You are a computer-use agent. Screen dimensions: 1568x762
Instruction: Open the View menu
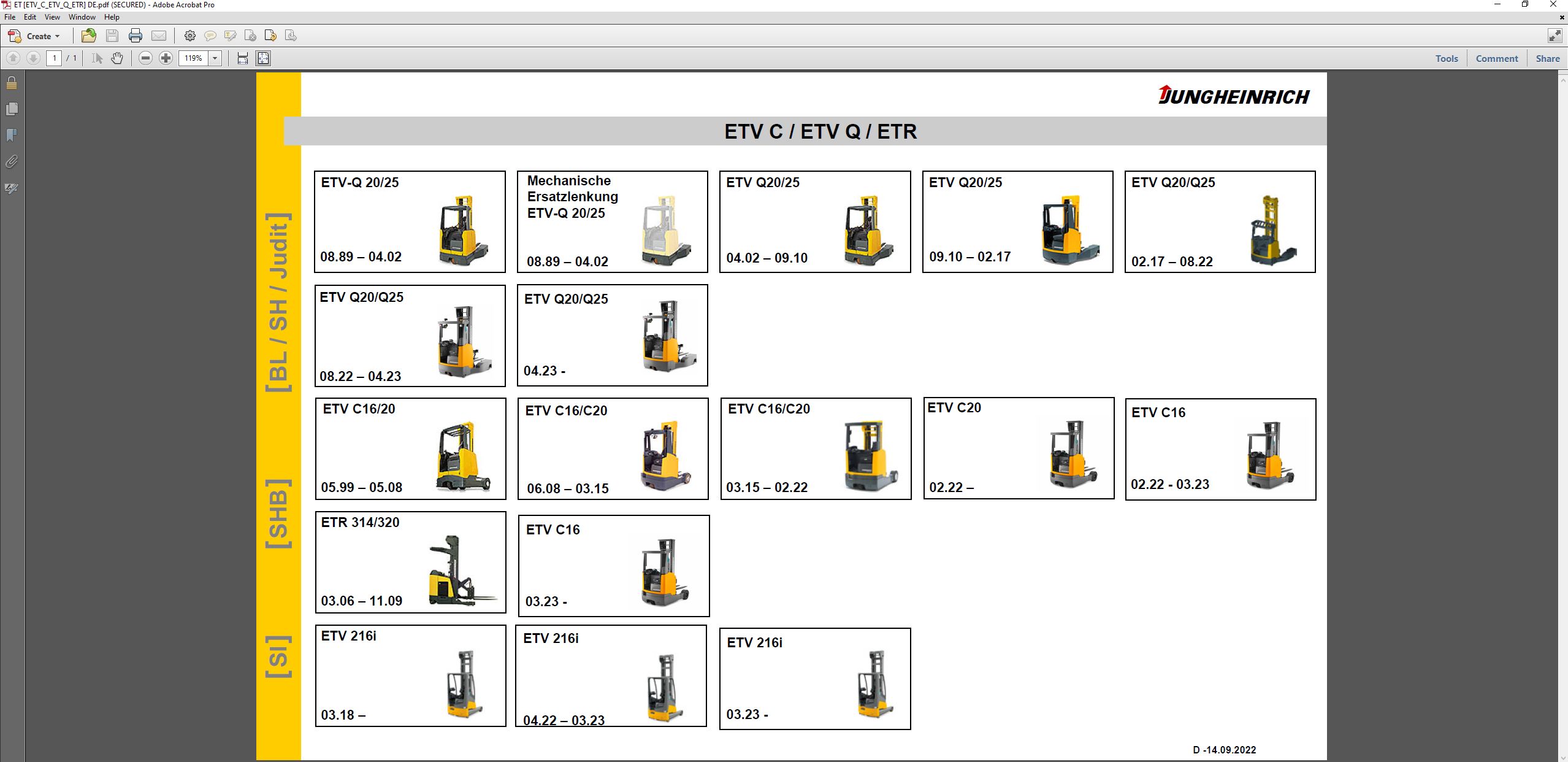52,17
